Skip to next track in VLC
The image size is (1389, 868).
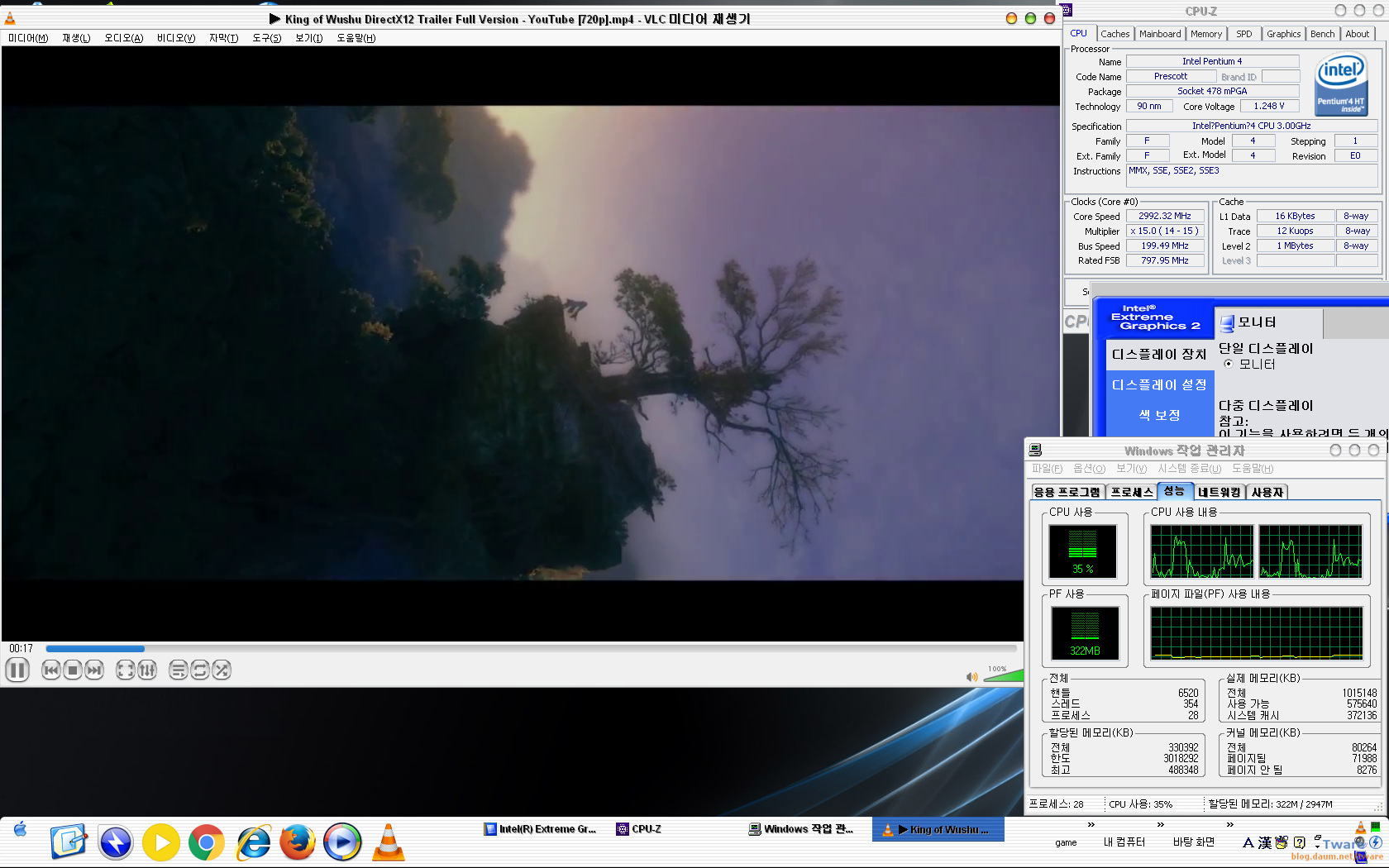(95, 670)
